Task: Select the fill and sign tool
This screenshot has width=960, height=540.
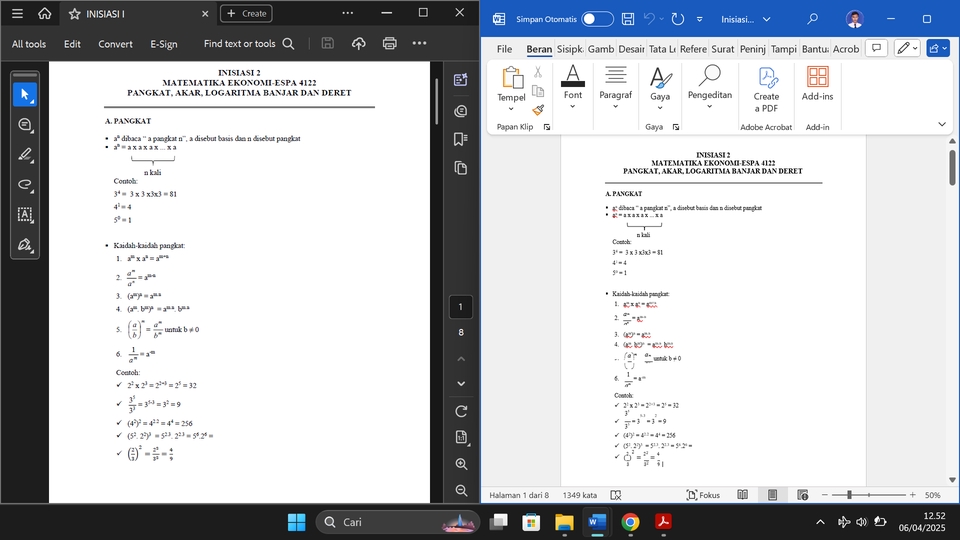Action: 25,245
